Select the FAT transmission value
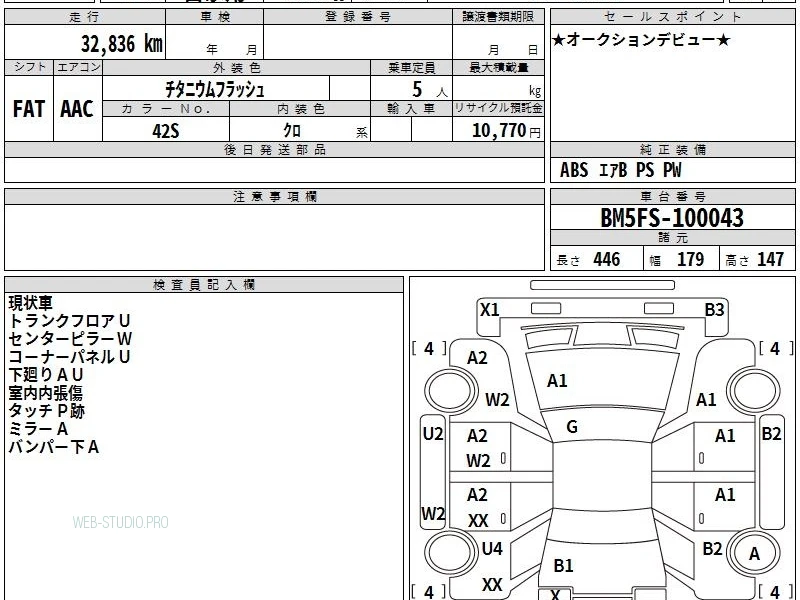This screenshot has height=600, width=800. [29, 109]
